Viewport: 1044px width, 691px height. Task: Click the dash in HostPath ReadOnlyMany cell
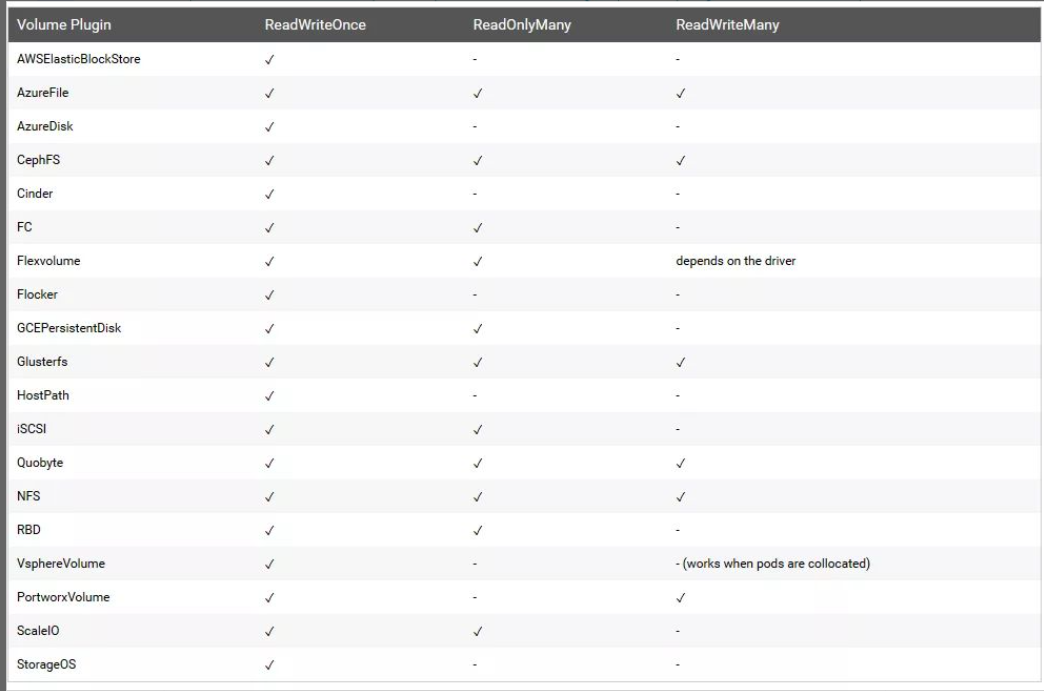tap(475, 395)
